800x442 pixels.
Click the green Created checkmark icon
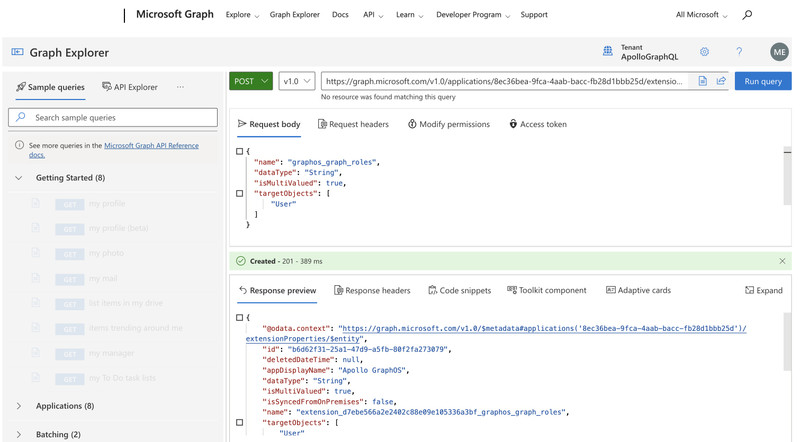click(240, 261)
